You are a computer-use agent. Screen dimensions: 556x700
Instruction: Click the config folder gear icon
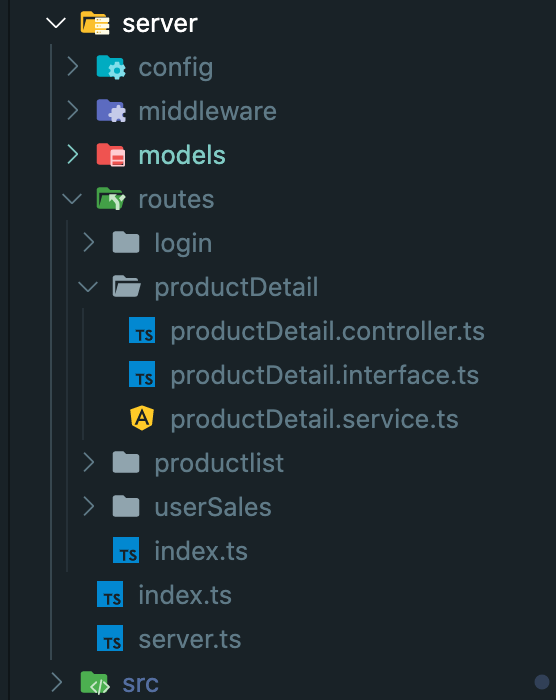pos(111,67)
